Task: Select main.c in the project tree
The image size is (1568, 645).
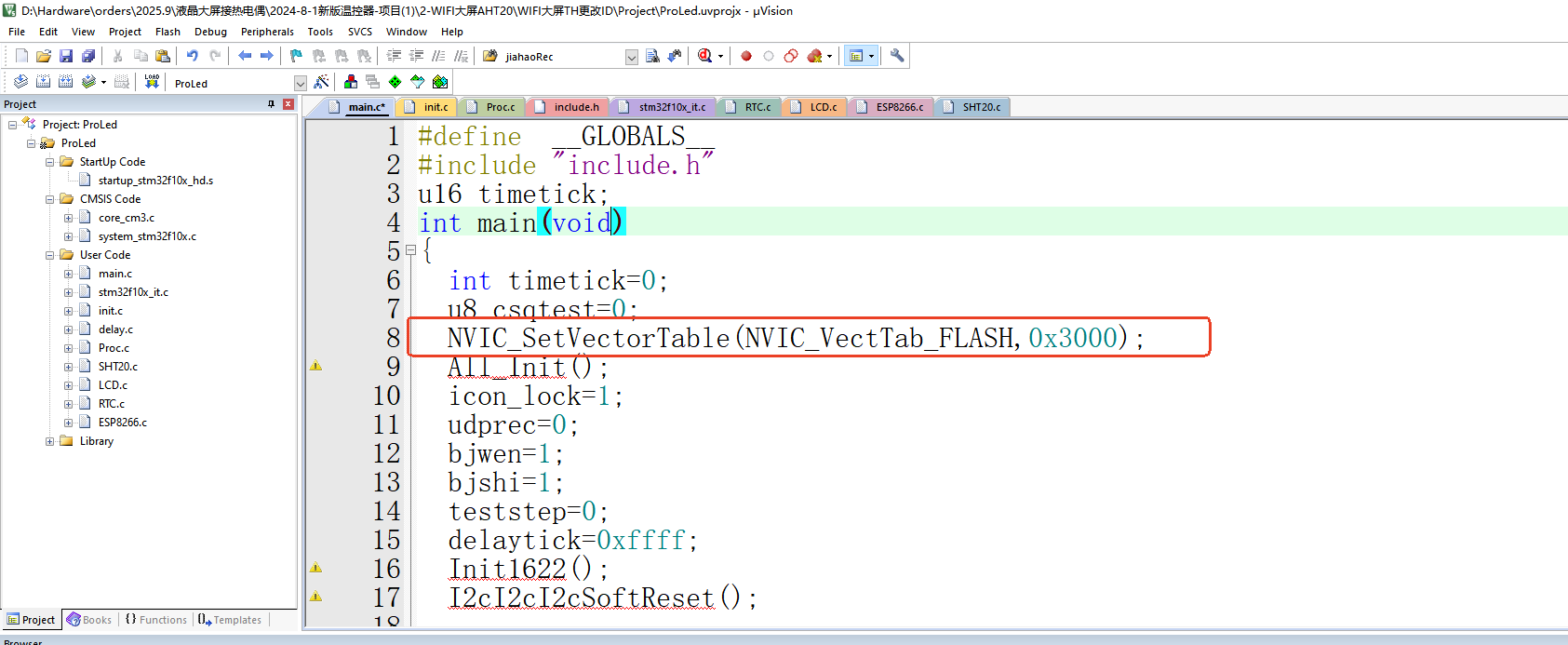Action: click(115, 274)
